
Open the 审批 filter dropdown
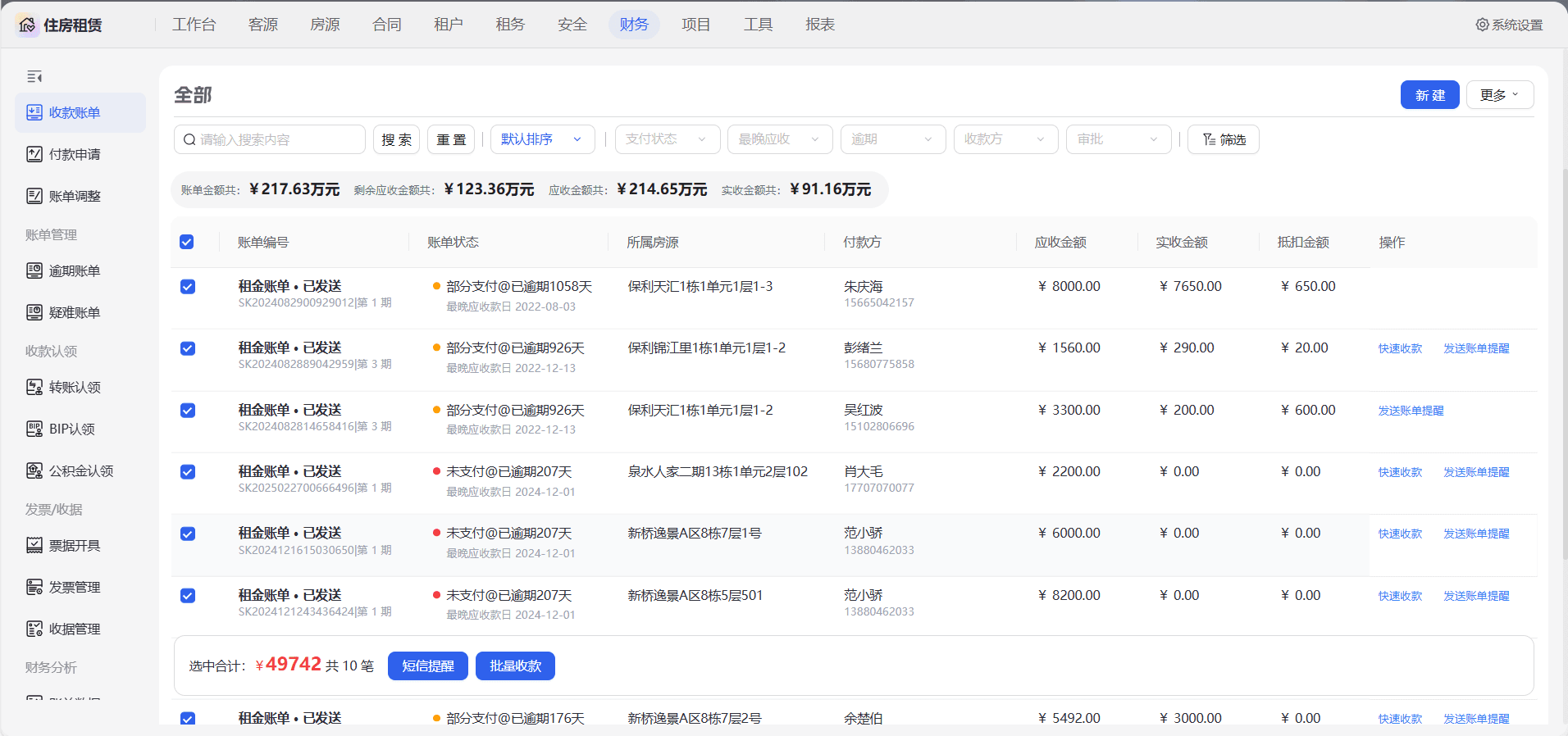1119,139
